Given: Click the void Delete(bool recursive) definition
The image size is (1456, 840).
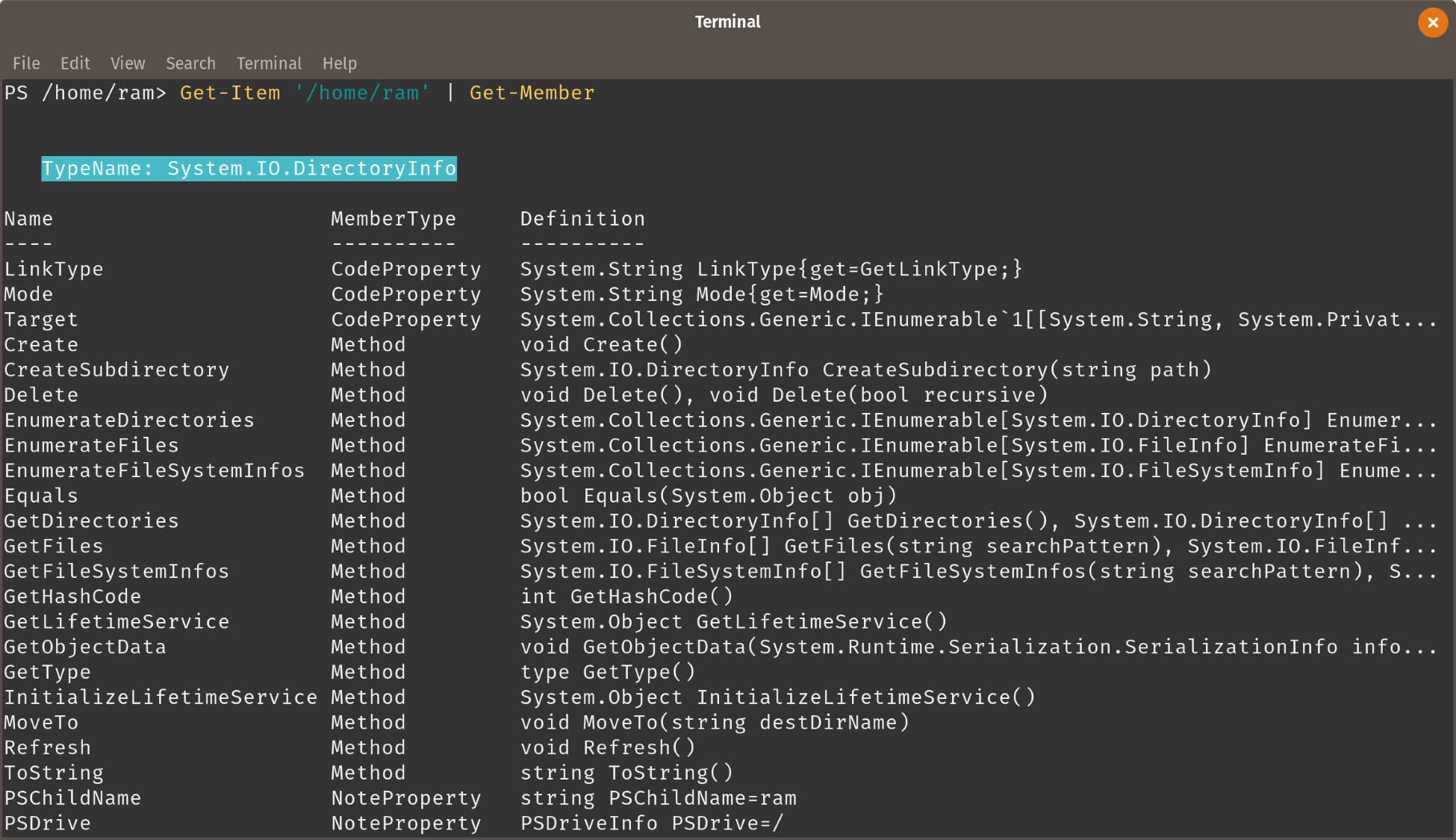Looking at the screenshot, I should tap(878, 395).
